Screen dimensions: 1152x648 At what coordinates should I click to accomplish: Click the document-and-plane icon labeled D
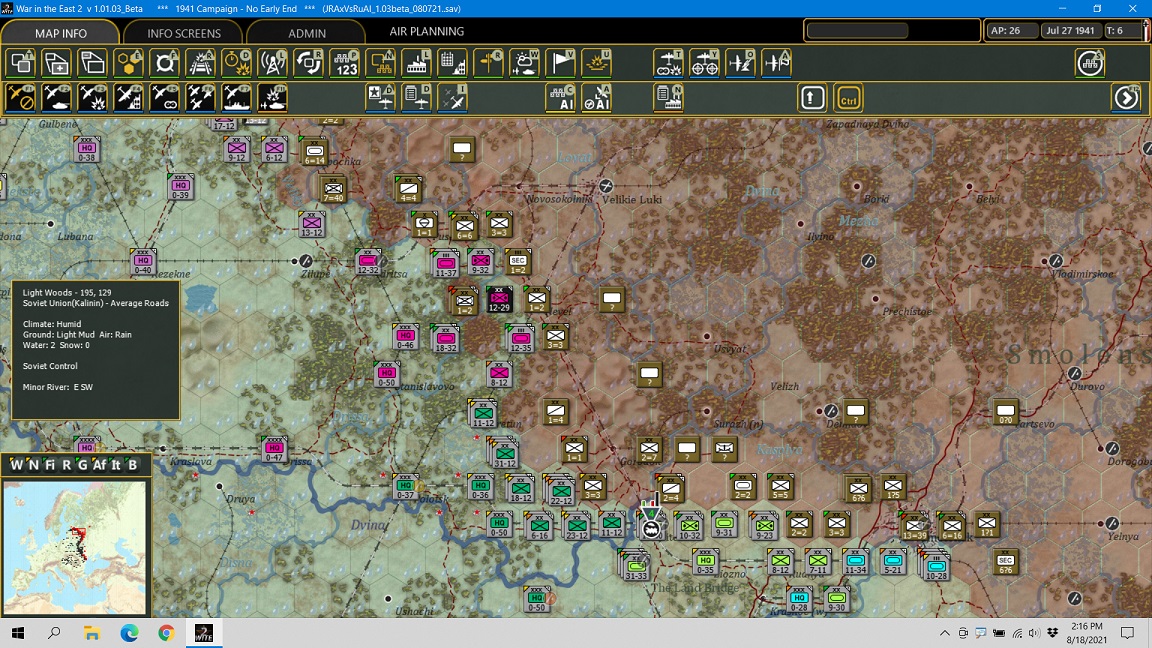pyautogui.click(x=417, y=98)
